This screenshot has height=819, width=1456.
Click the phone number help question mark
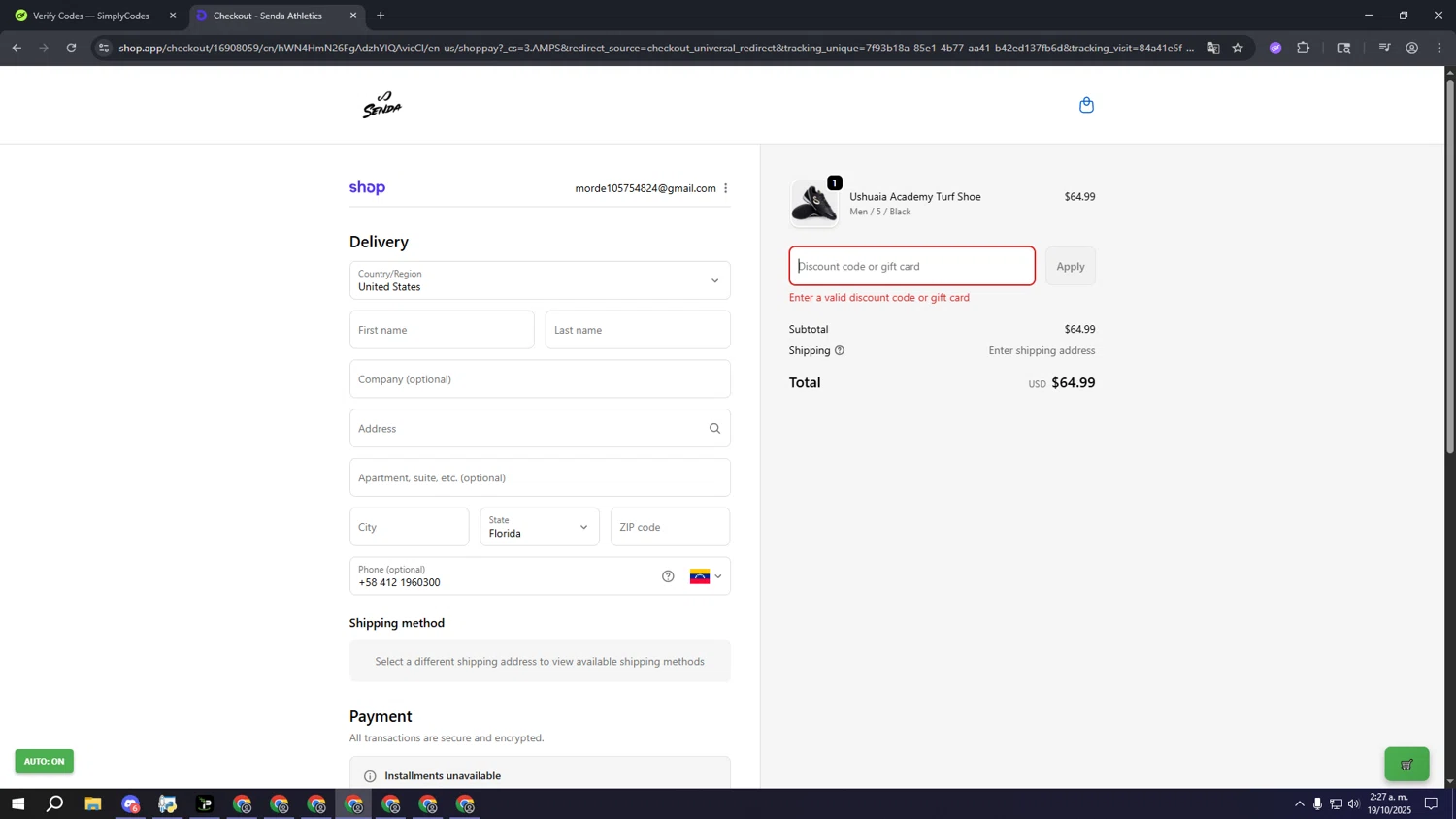668,576
